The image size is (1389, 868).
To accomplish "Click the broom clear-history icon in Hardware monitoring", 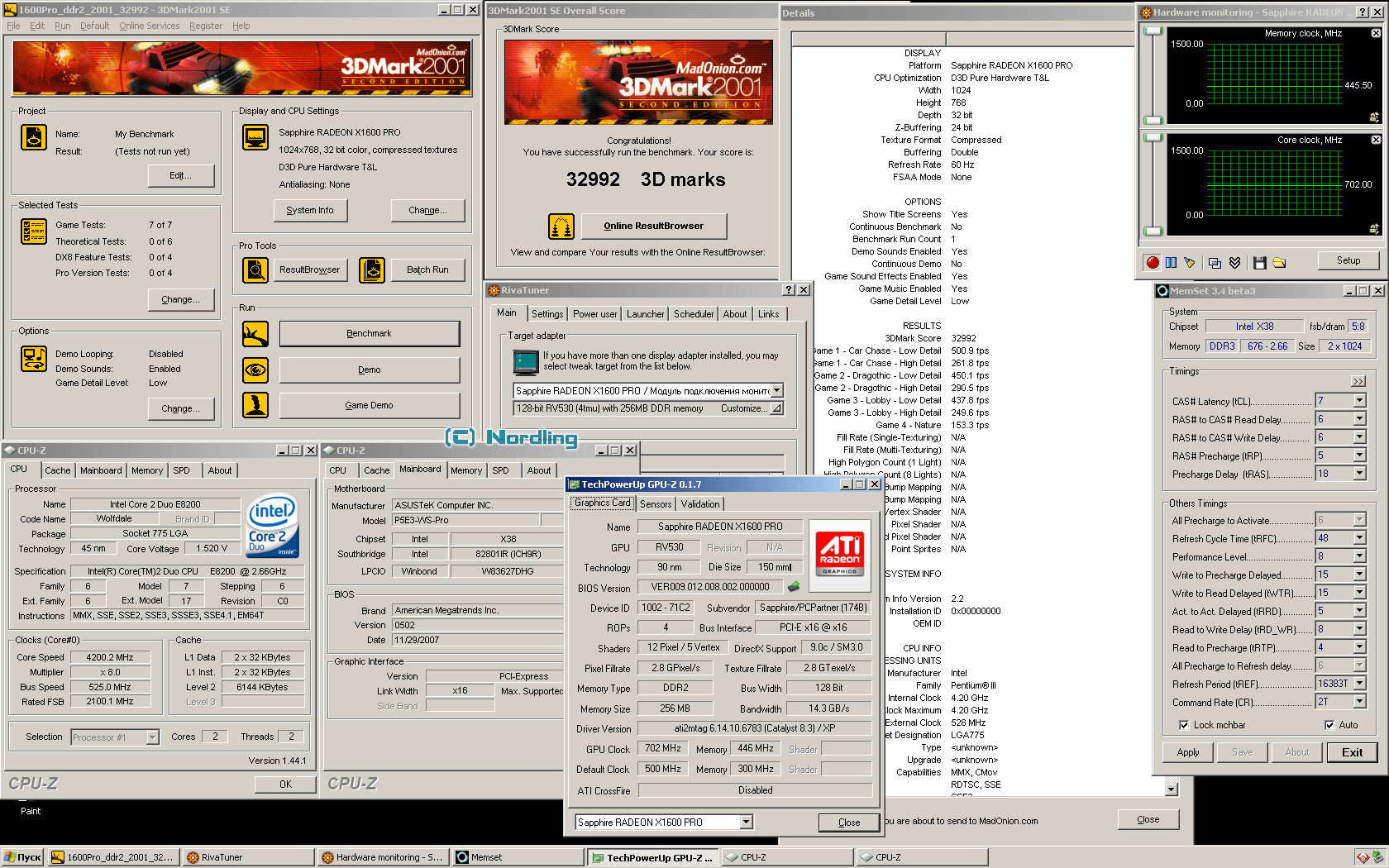I will point(1189,262).
